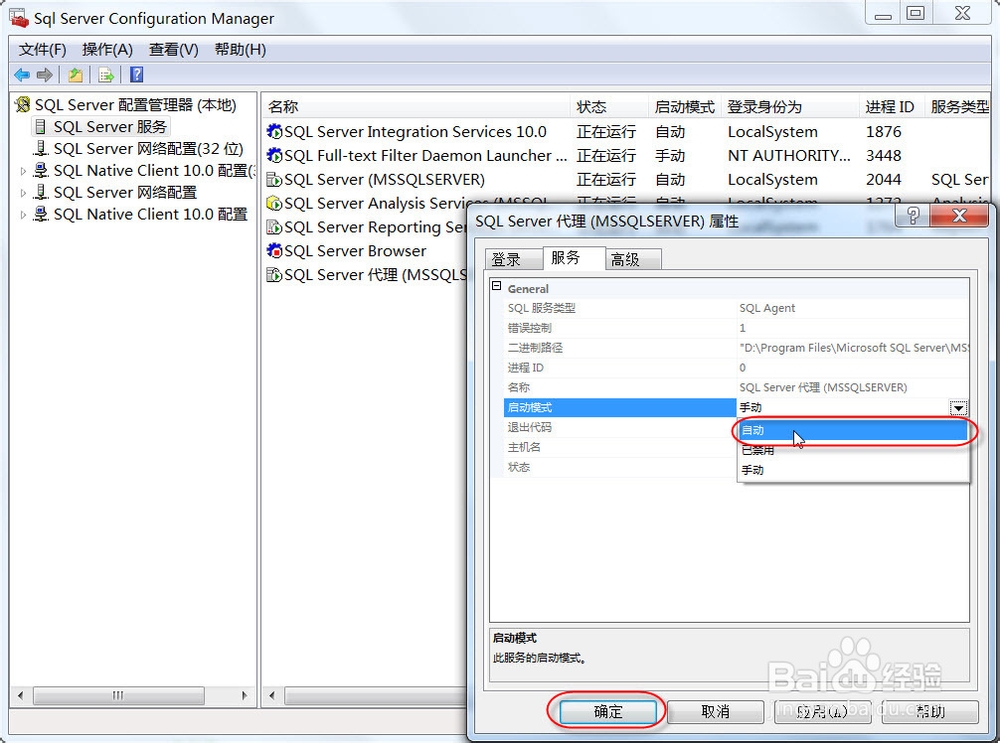Select the 主机名 property row
The height and width of the screenshot is (743, 1000).
[619, 447]
